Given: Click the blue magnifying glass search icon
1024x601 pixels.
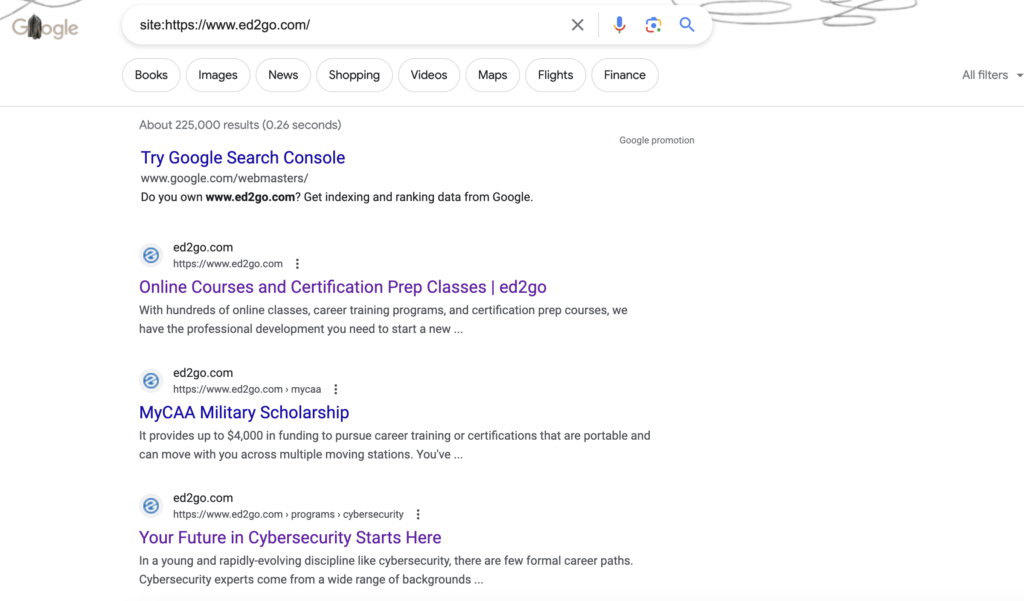Looking at the screenshot, I should 687,25.
